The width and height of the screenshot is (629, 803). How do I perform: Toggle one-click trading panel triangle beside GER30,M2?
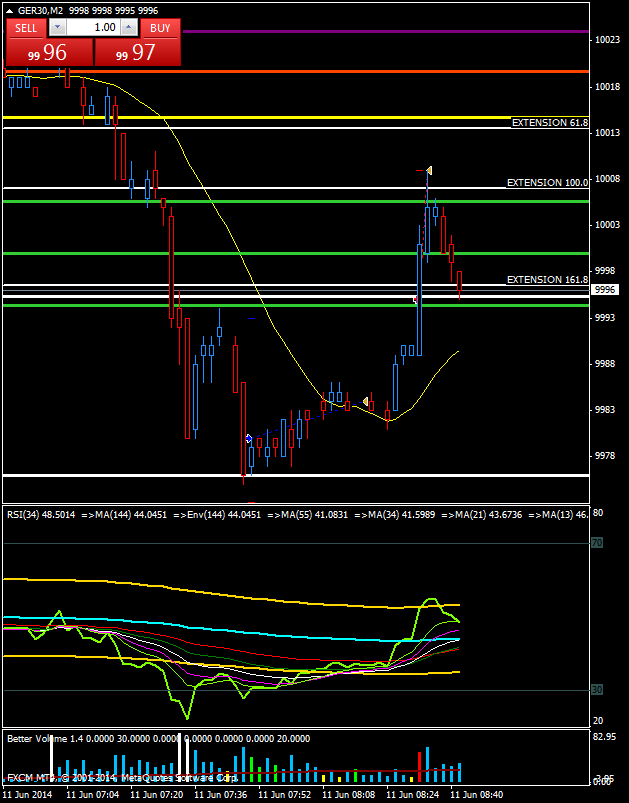pos(9,9)
